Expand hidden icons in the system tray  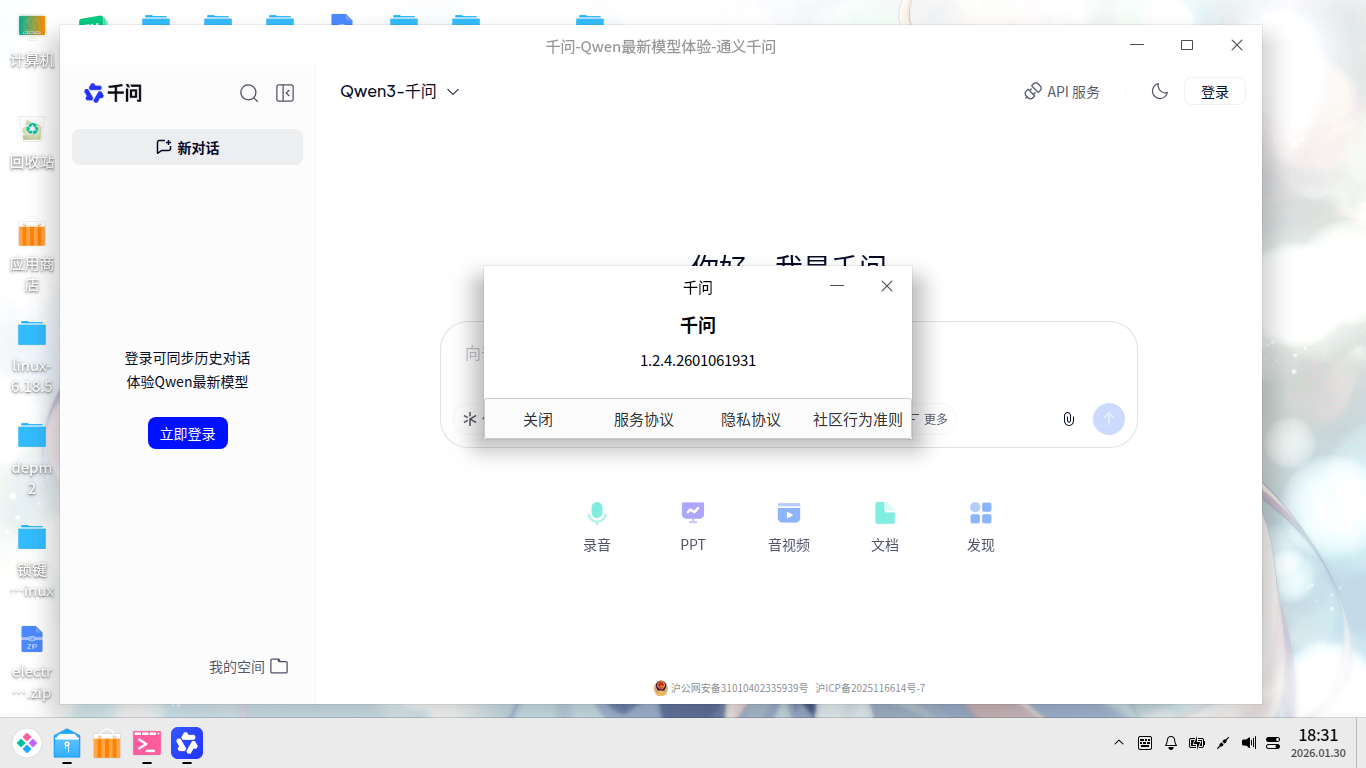click(1118, 743)
